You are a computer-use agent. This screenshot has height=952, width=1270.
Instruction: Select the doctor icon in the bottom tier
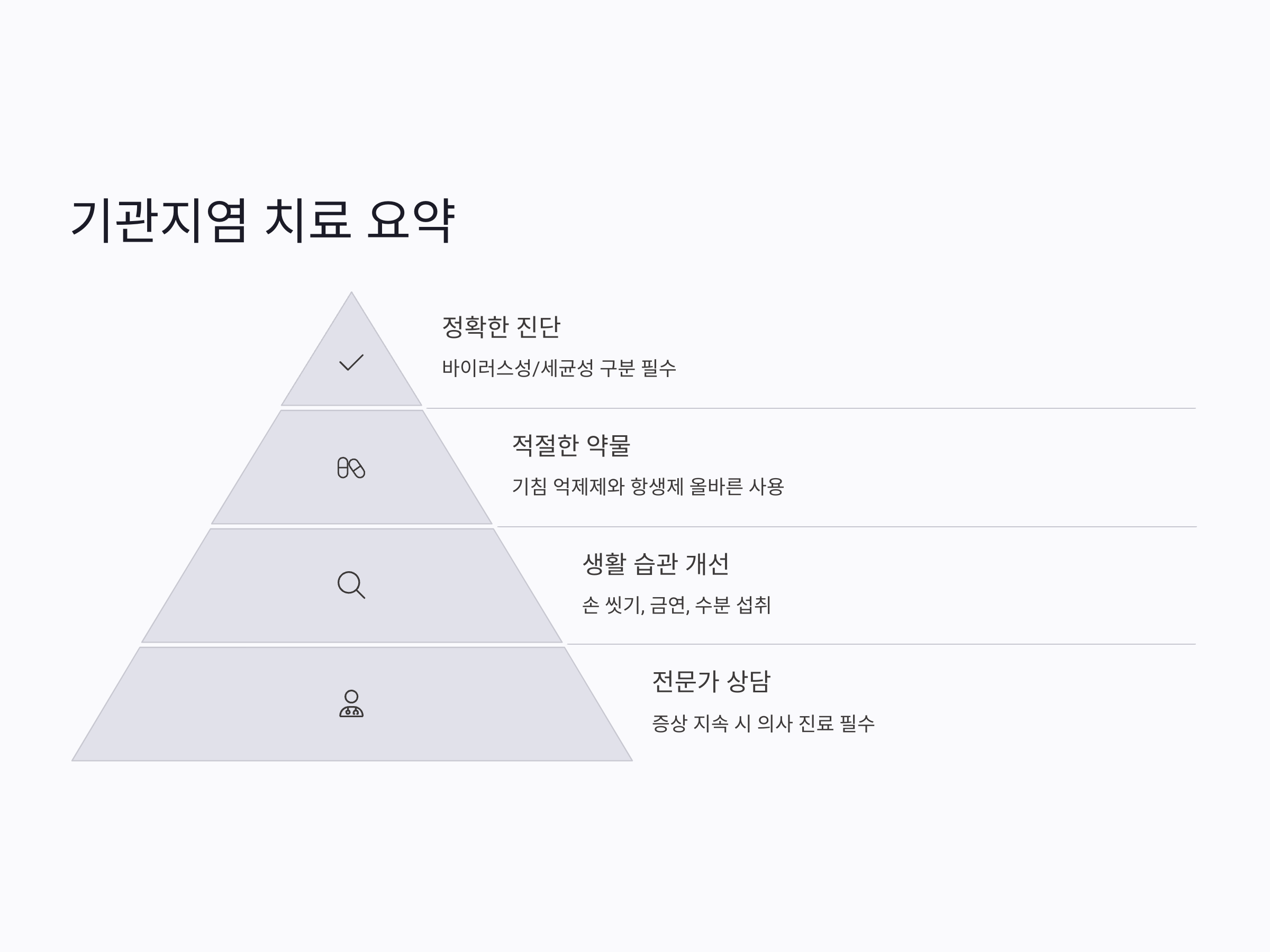point(351,703)
